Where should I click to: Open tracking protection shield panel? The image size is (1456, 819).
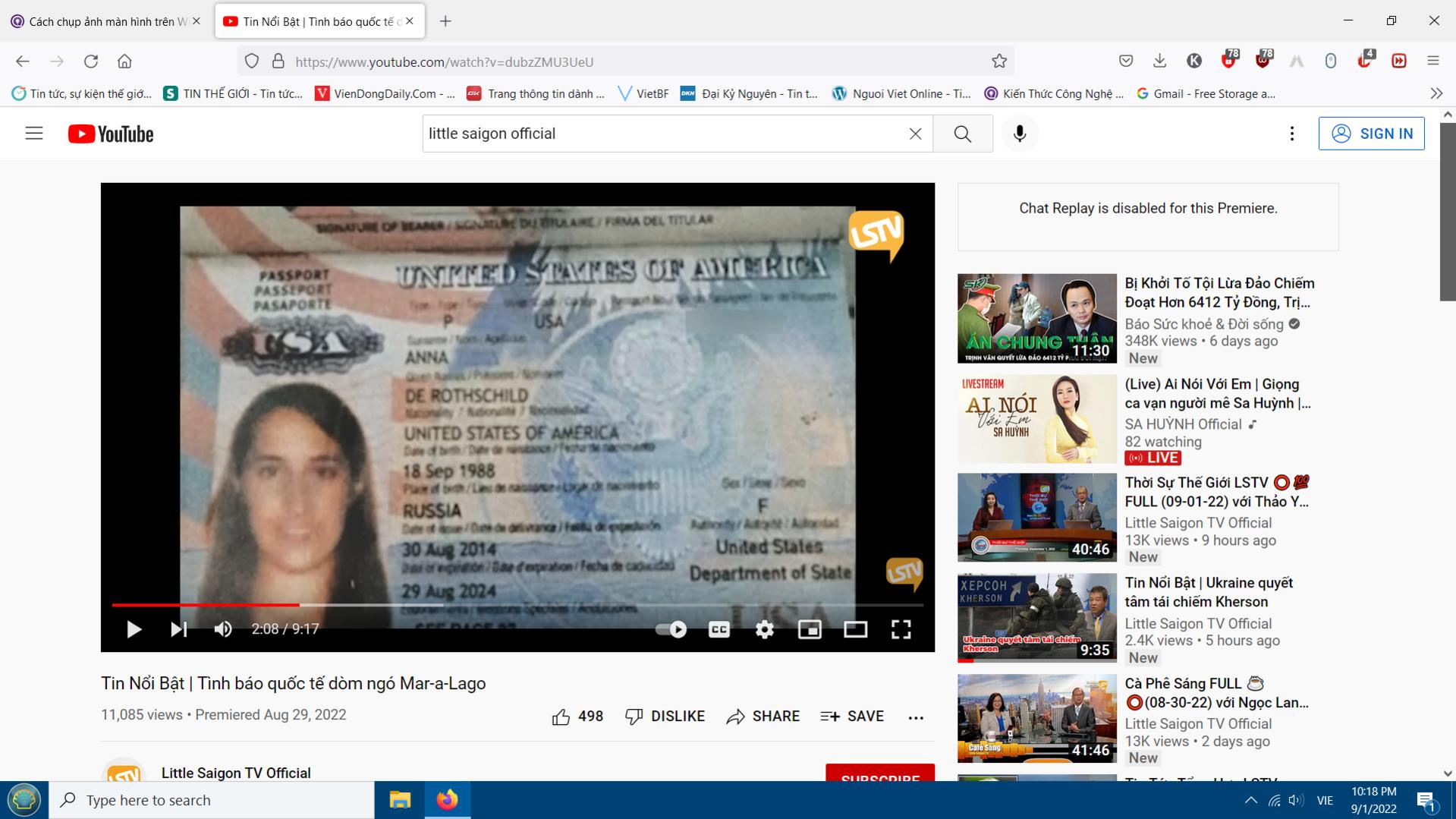pos(252,61)
